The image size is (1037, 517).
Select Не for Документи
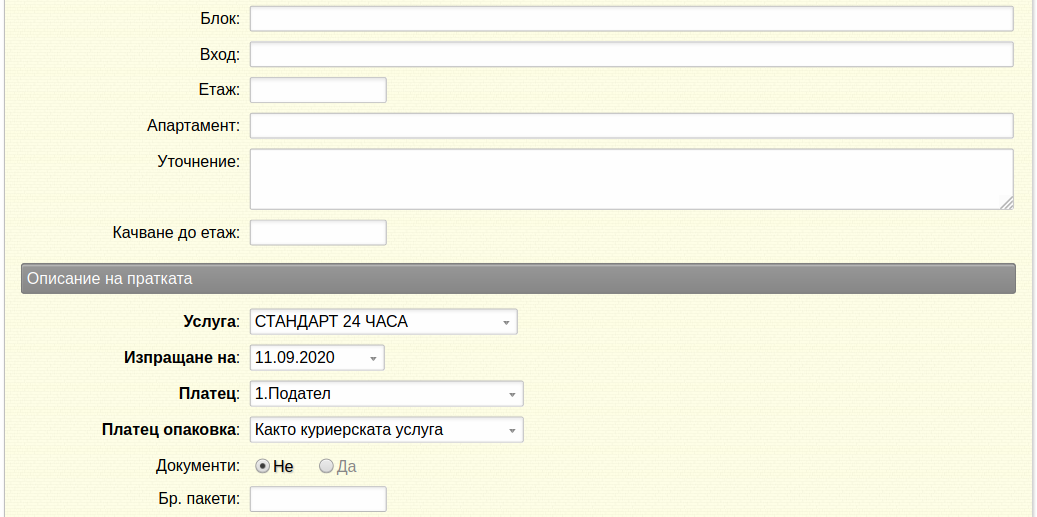point(263,466)
